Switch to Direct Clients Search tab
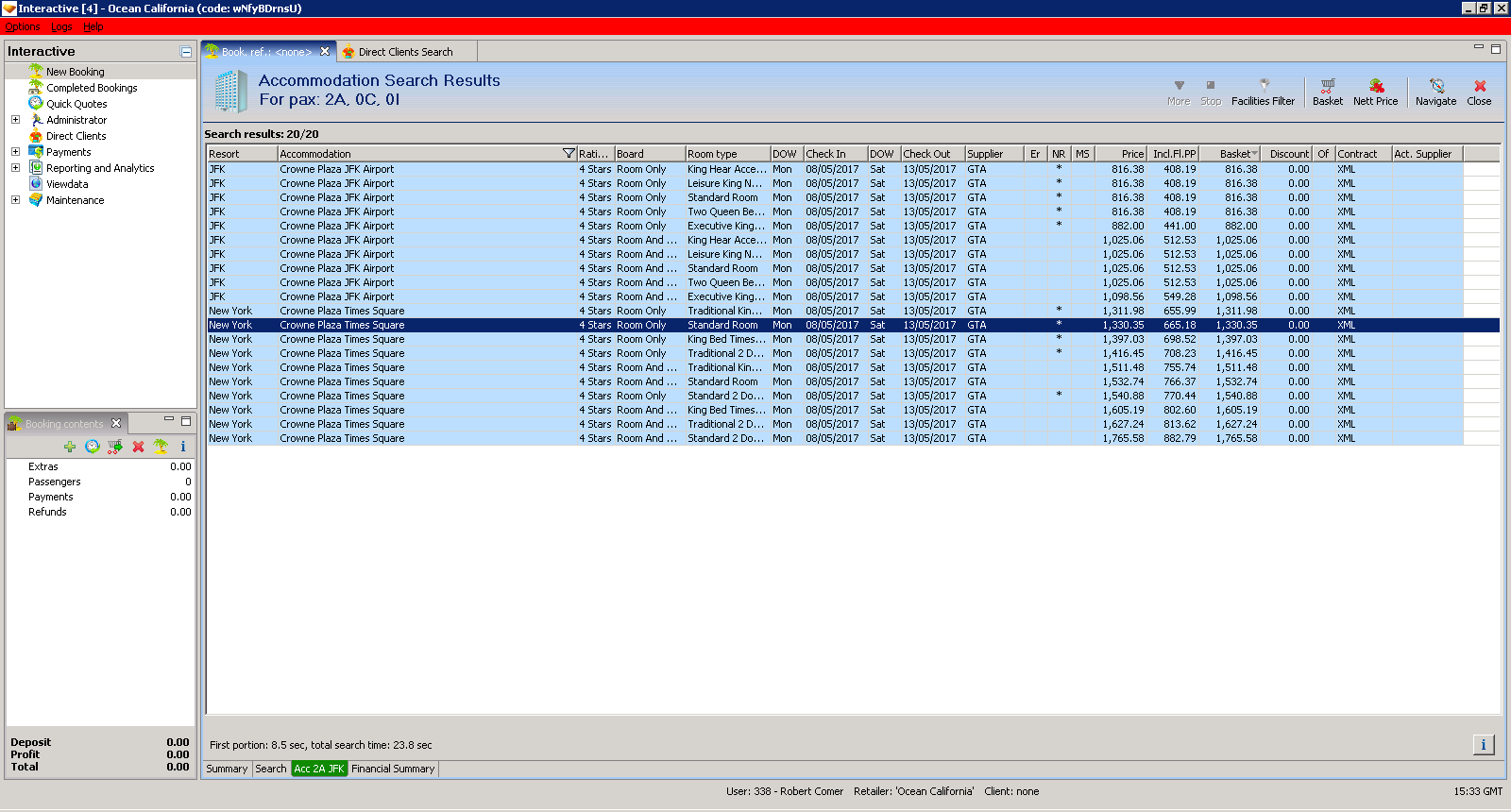Screen dimensions: 1511x812 point(405,52)
